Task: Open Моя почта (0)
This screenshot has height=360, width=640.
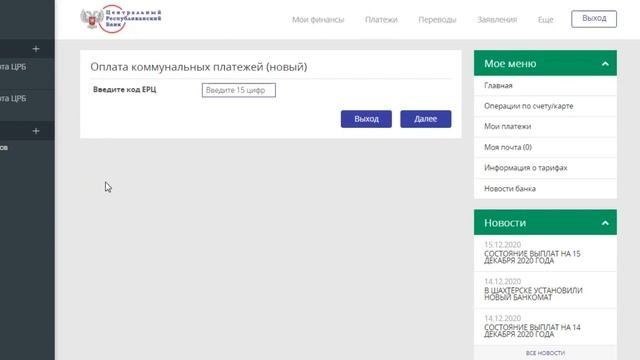Action: (545, 147)
